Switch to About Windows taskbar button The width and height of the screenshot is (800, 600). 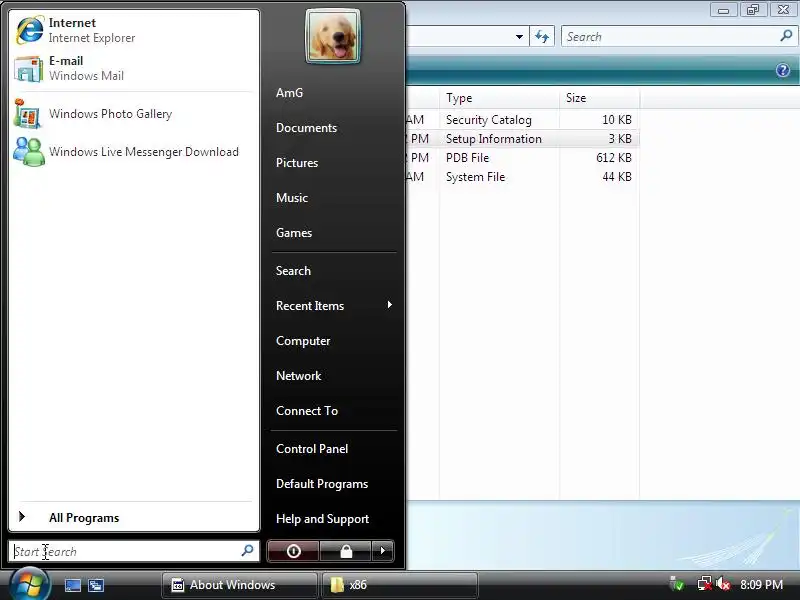[239, 585]
